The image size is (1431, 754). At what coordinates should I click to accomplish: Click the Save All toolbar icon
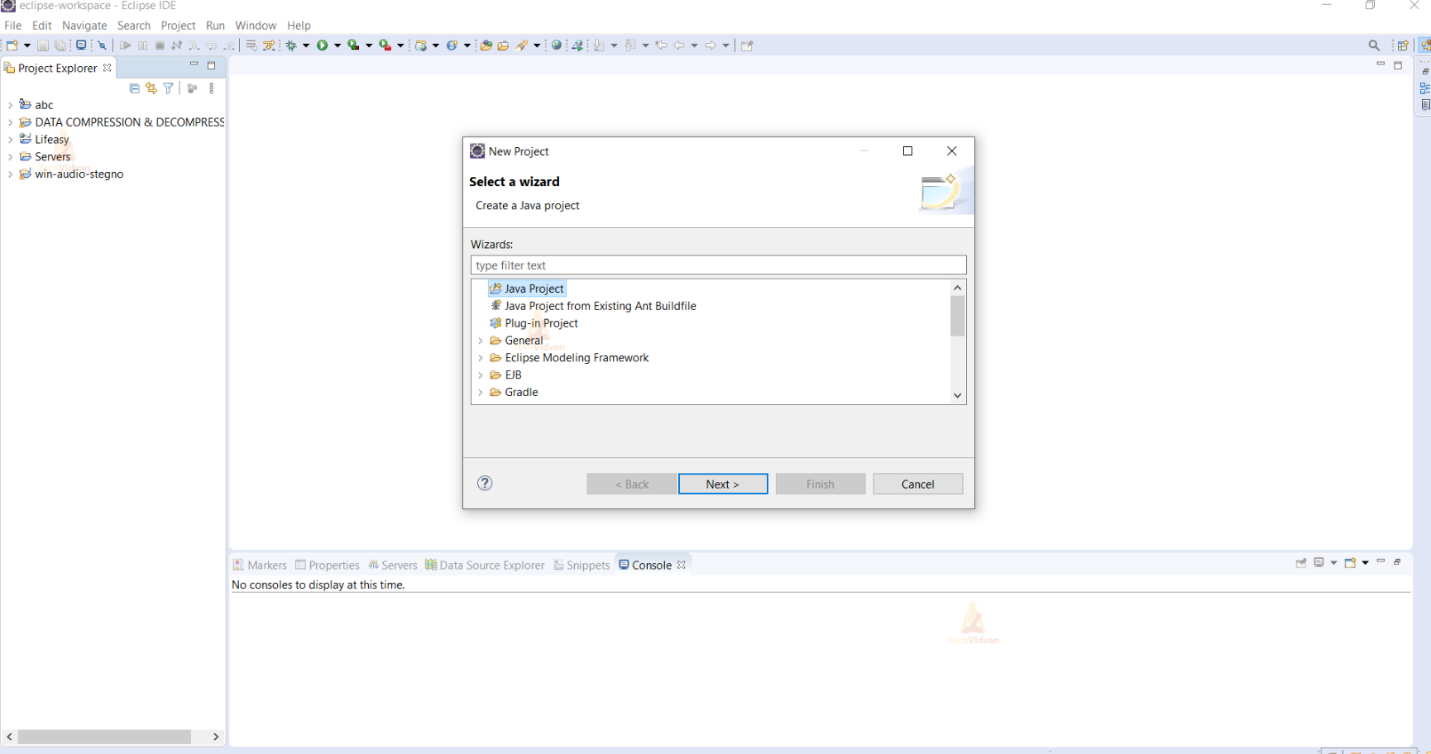[x=60, y=45]
